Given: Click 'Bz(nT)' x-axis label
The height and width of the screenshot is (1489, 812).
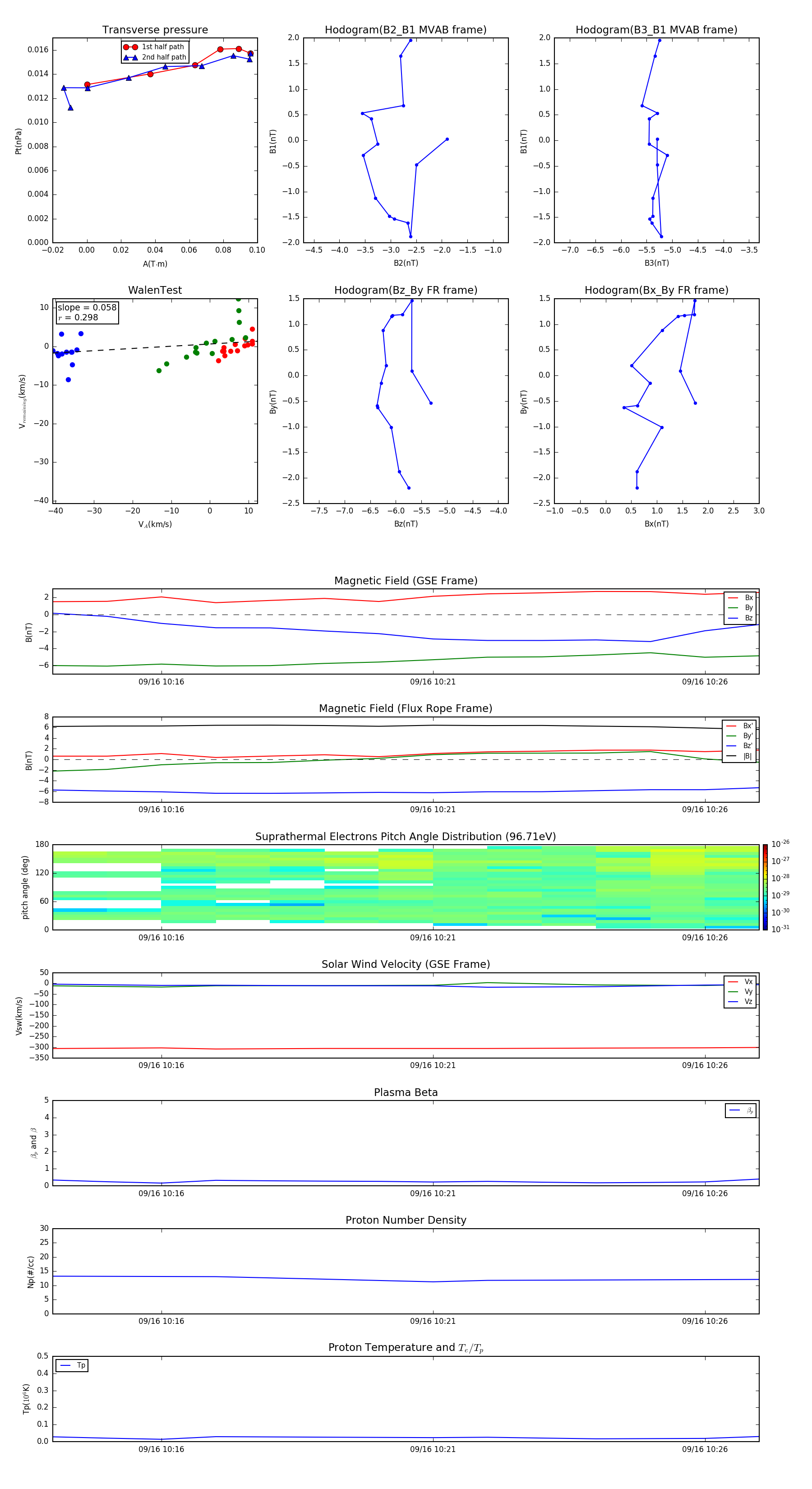Looking at the screenshot, I should tap(406, 524).
